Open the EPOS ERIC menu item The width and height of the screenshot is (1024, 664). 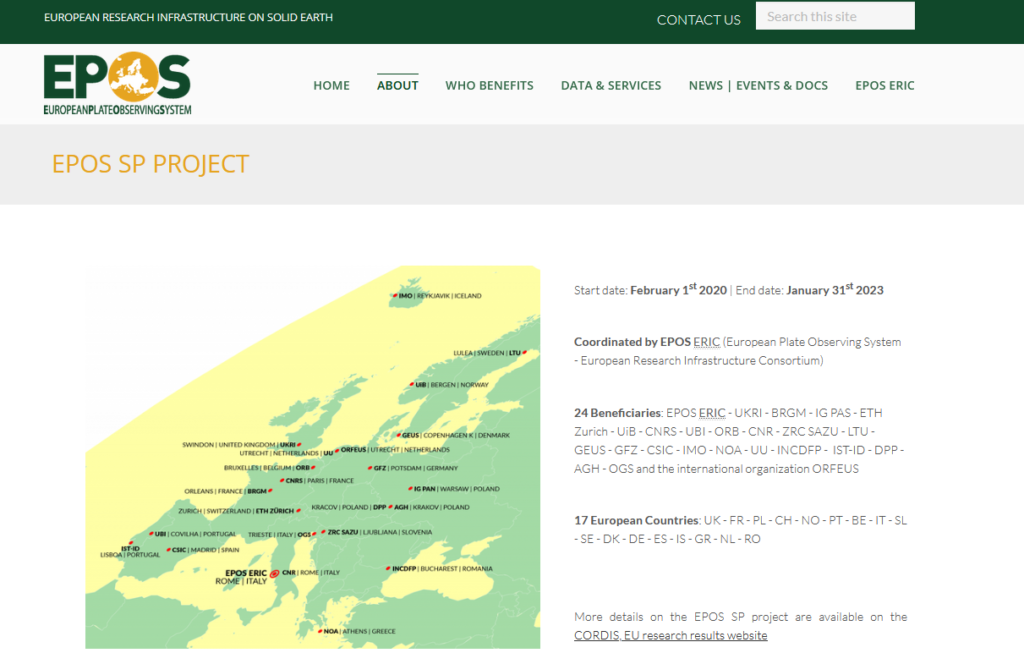884,86
